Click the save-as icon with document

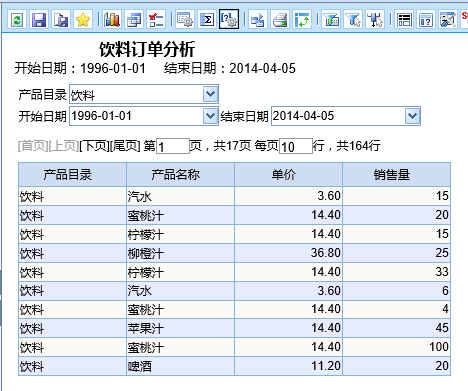pos(61,20)
